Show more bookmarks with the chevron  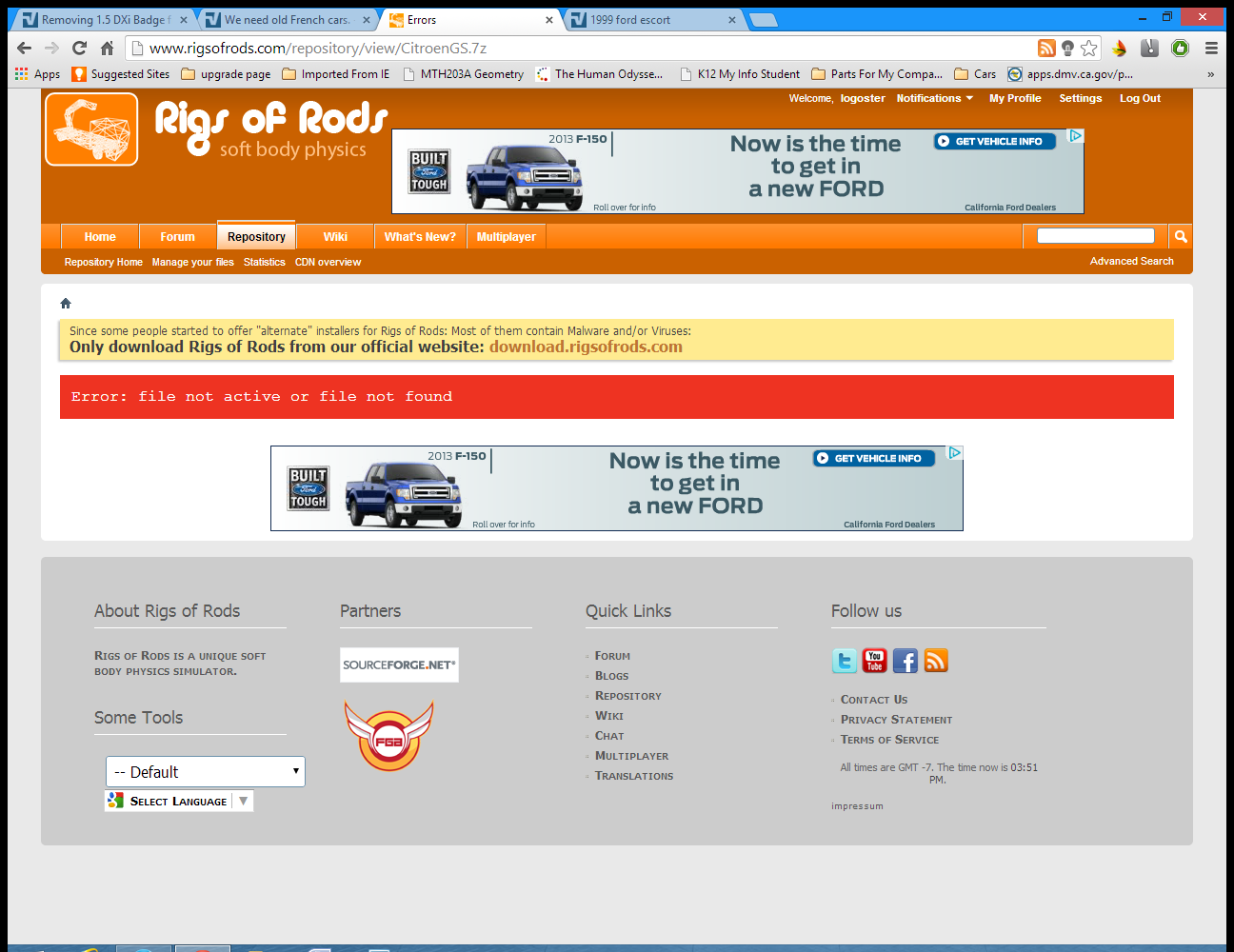click(x=1210, y=74)
